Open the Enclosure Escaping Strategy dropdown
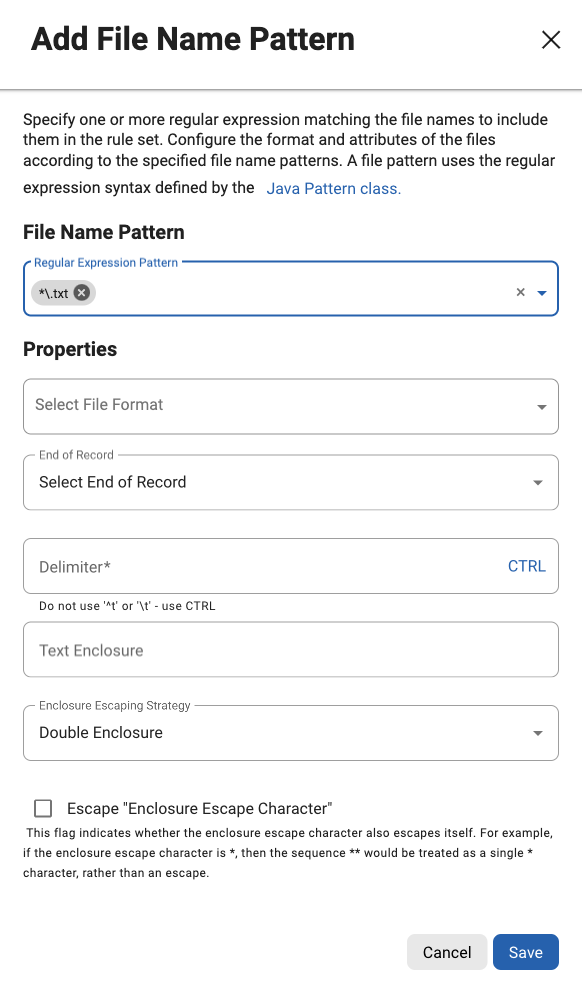The image size is (582, 984). coord(291,733)
